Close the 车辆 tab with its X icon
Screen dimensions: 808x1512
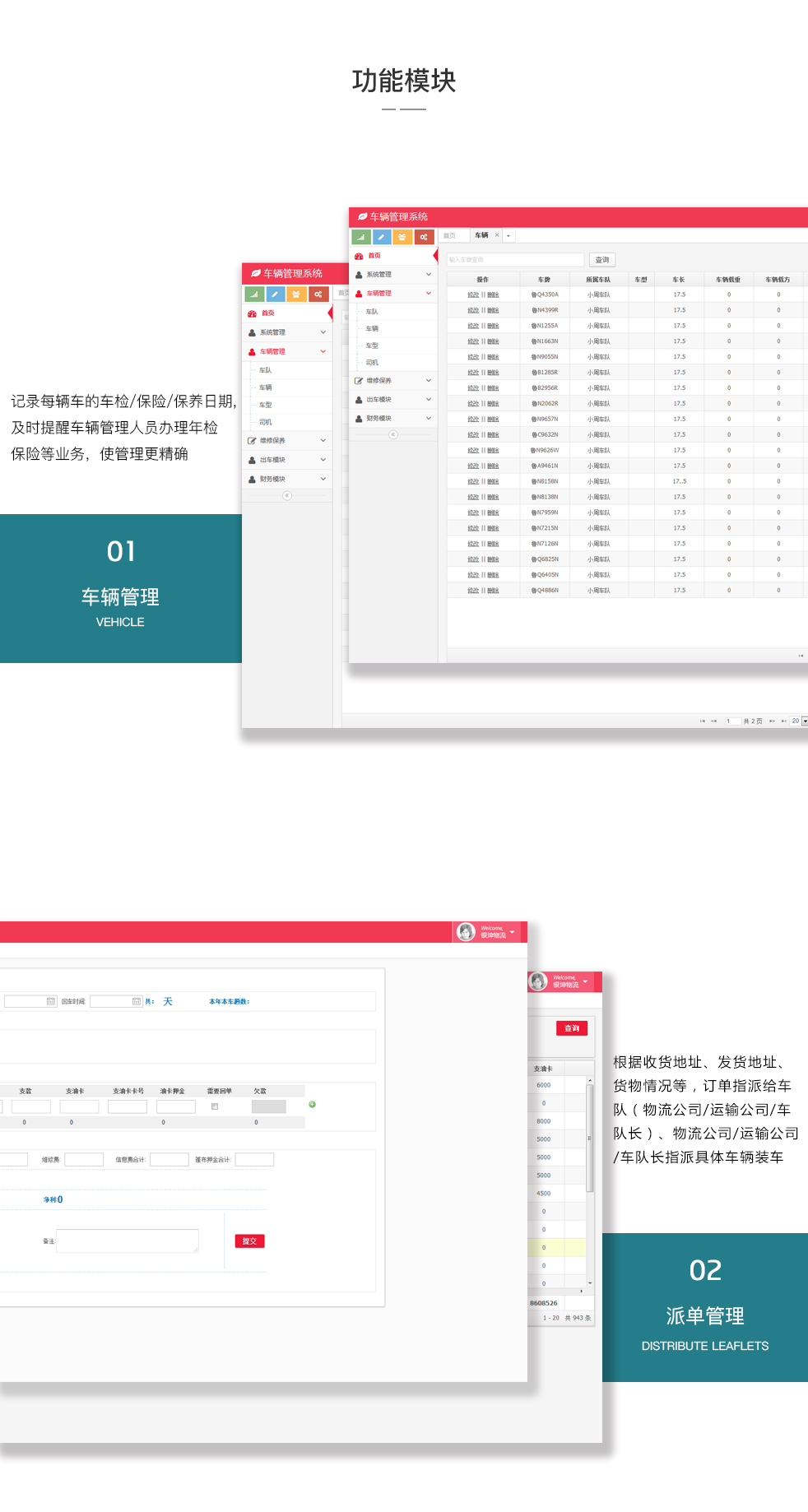[497, 235]
